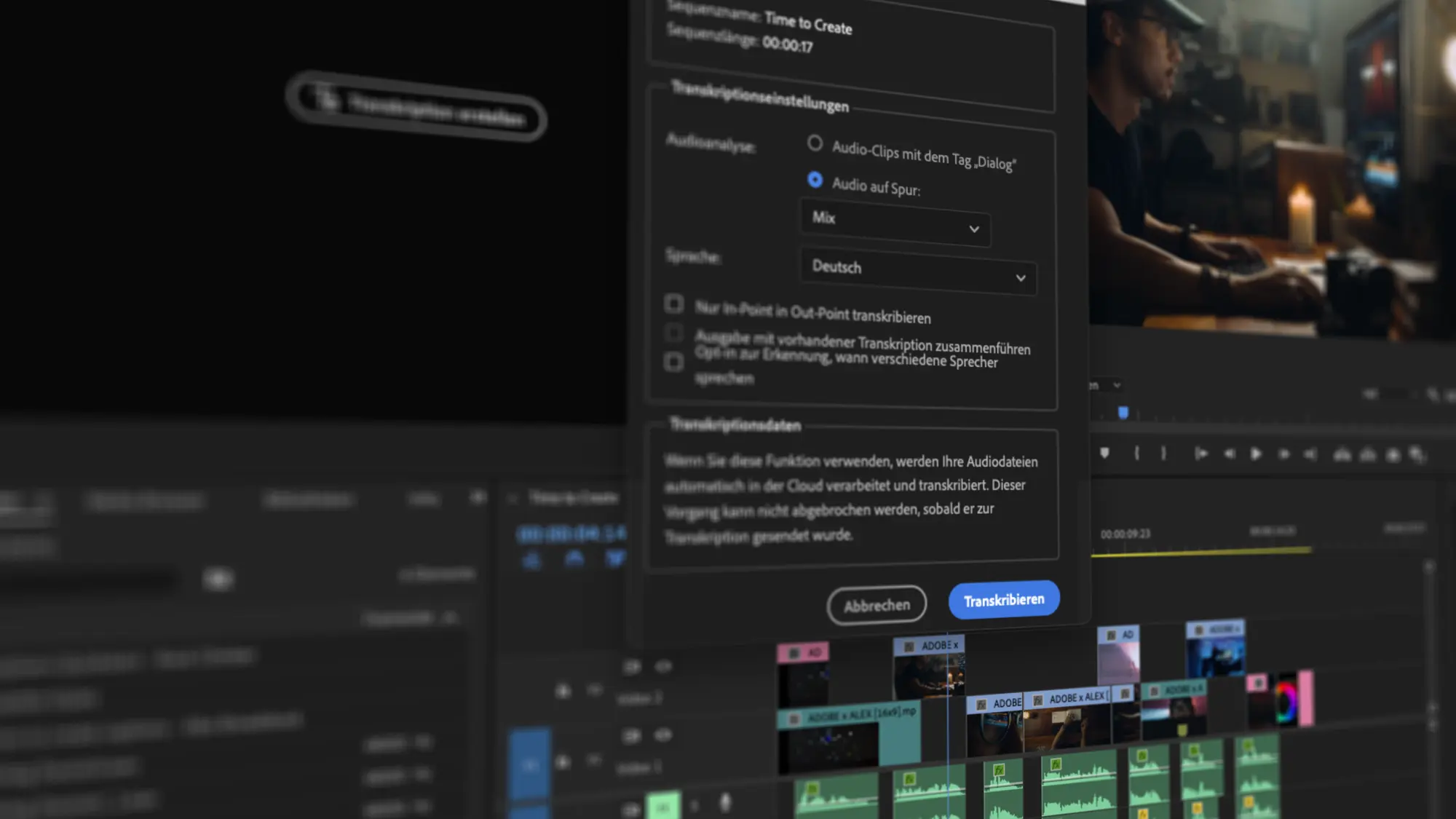The height and width of the screenshot is (819, 1456).
Task: Click the Step Forward one frame icon
Action: pos(1283,454)
